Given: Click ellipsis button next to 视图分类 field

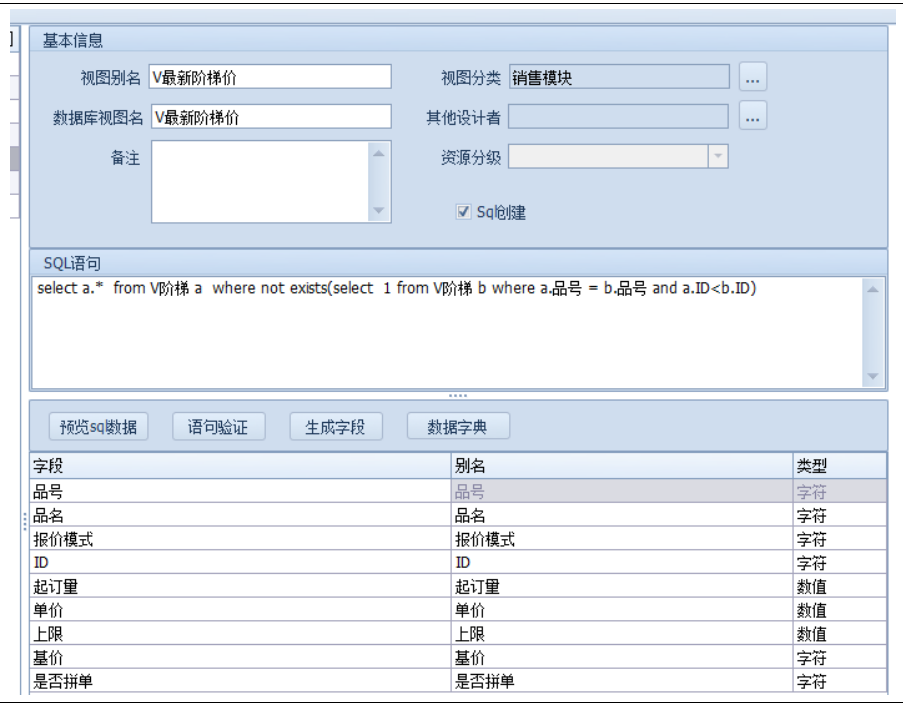Looking at the screenshot, I should click(753, 77).
